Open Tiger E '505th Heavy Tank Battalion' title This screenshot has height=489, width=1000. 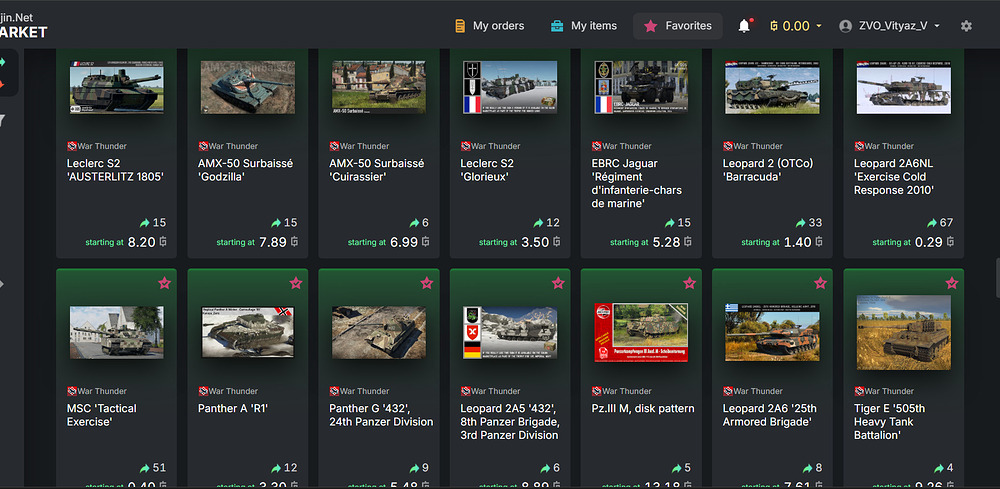pyautogui.click(x=890, y=422)
